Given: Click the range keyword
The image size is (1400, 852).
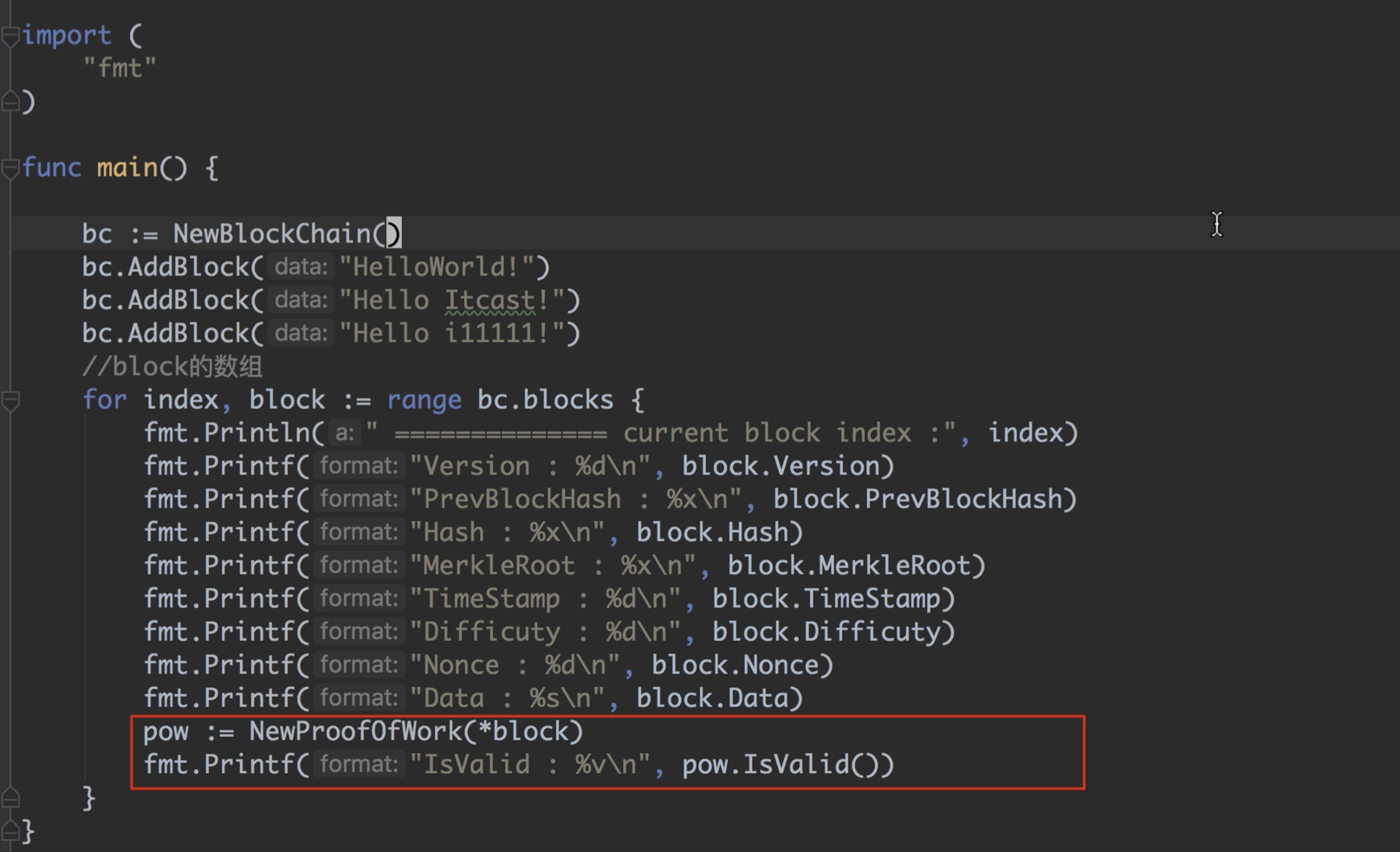Looking at the screenshot, I should 424,399.
